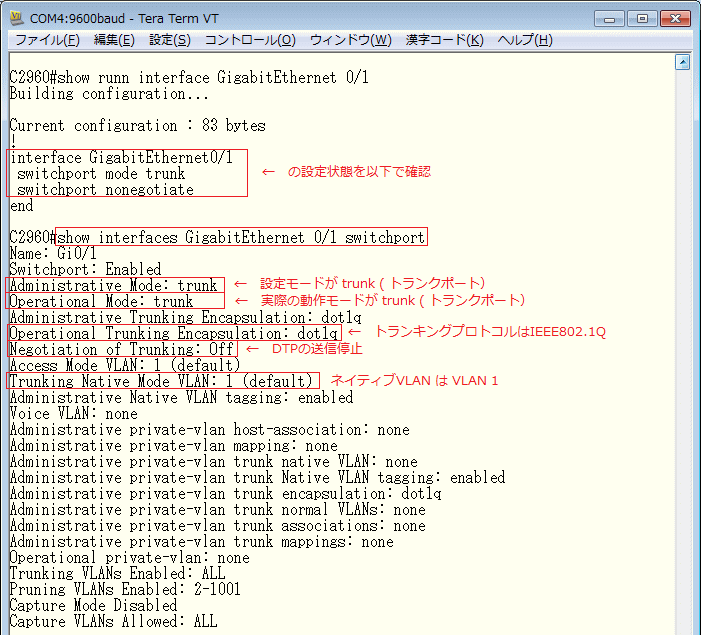Click the 'Negotiation of Trunking: Off' line
Screen dimensions: 701x635
[122, 349]
